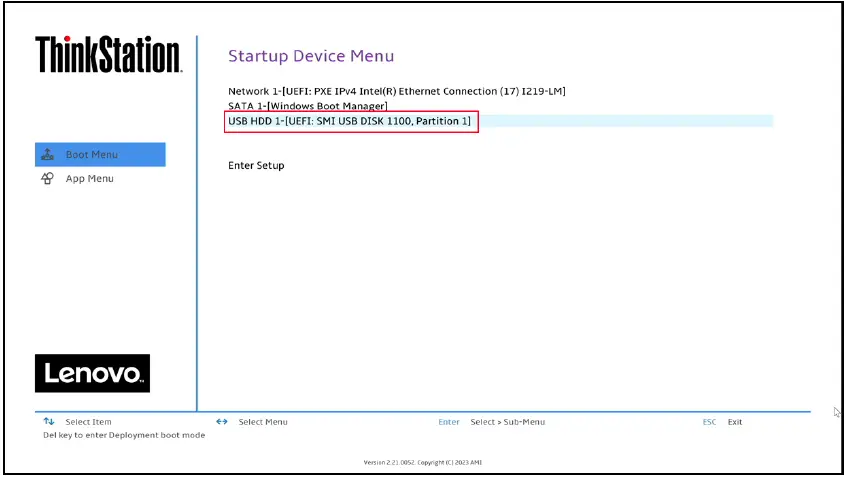Image resolution: width=846 pixels, height=481 pixels.
Task: Choose SATA 1 Windows Boot Manager entry
Action: (308, 106)
